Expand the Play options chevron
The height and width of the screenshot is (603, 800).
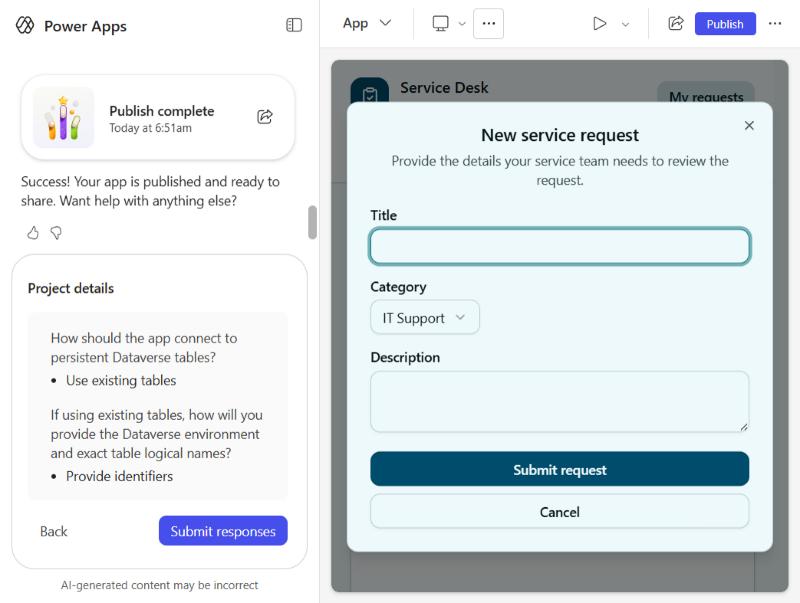click(626, 24)
